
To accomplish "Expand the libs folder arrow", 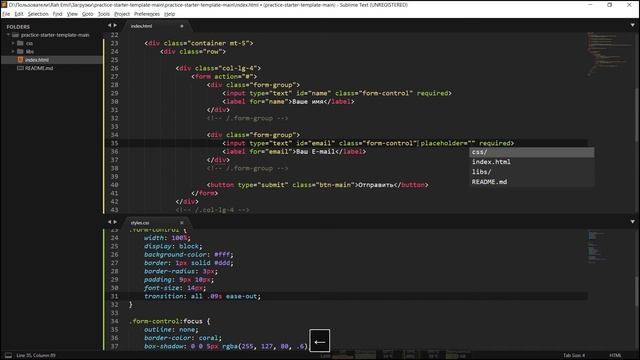I will click(x=13, y=51).
